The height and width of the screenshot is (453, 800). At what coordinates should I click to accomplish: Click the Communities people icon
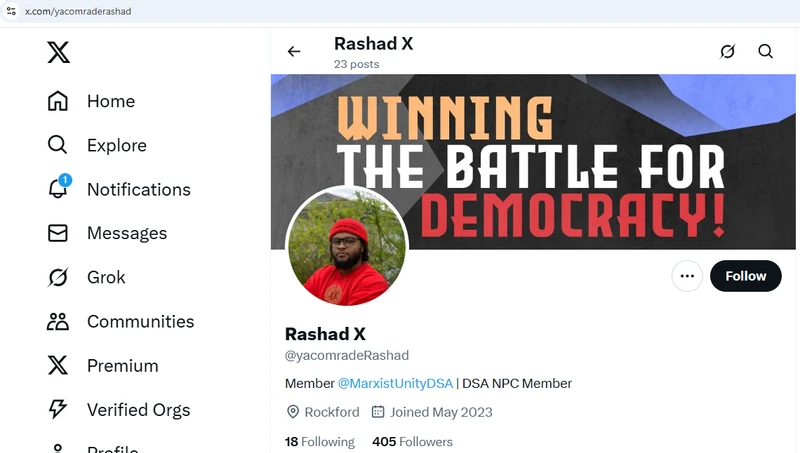(x=58, y=321)
